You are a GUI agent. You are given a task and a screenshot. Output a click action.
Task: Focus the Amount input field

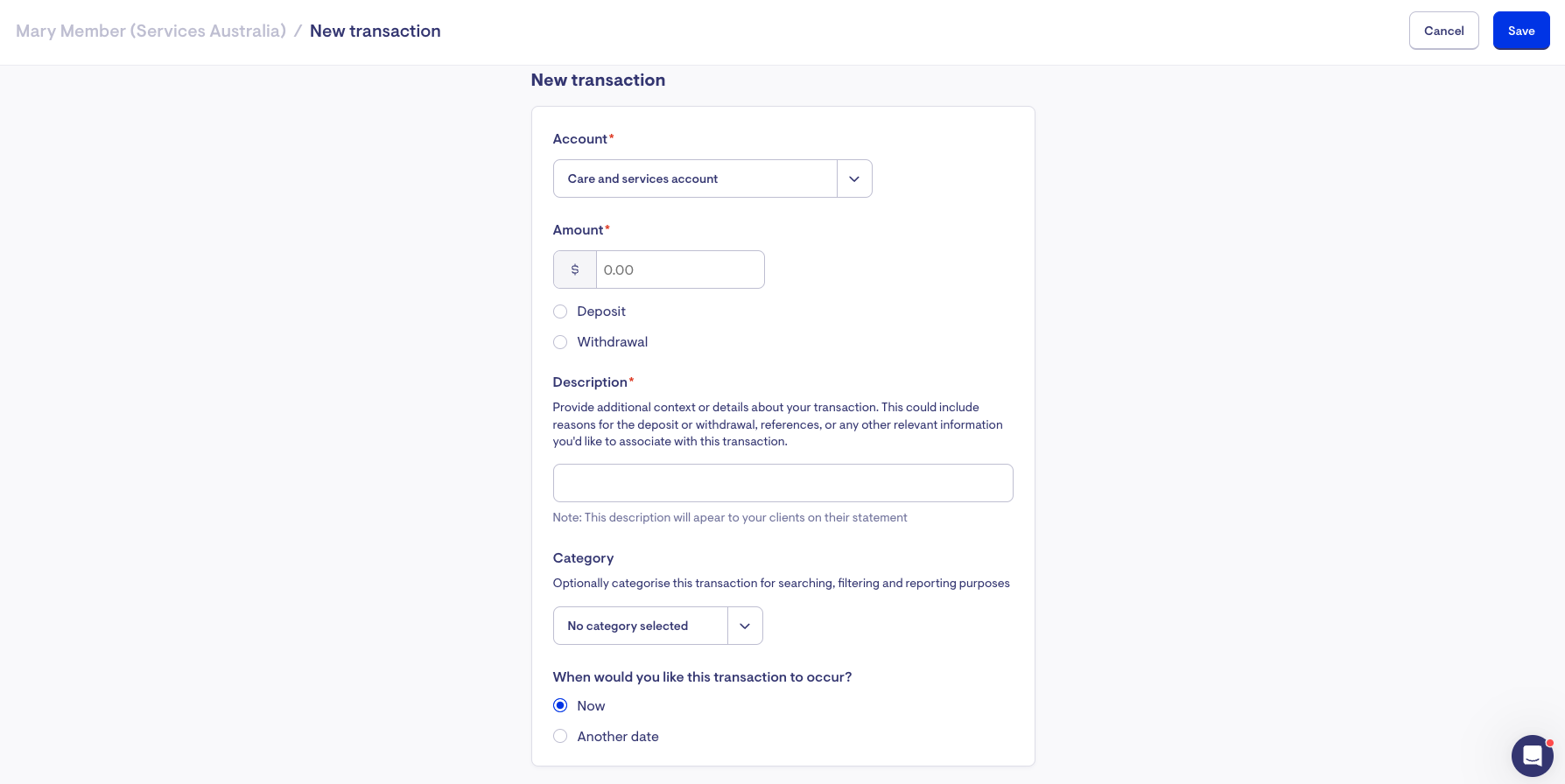coord(679,269)
